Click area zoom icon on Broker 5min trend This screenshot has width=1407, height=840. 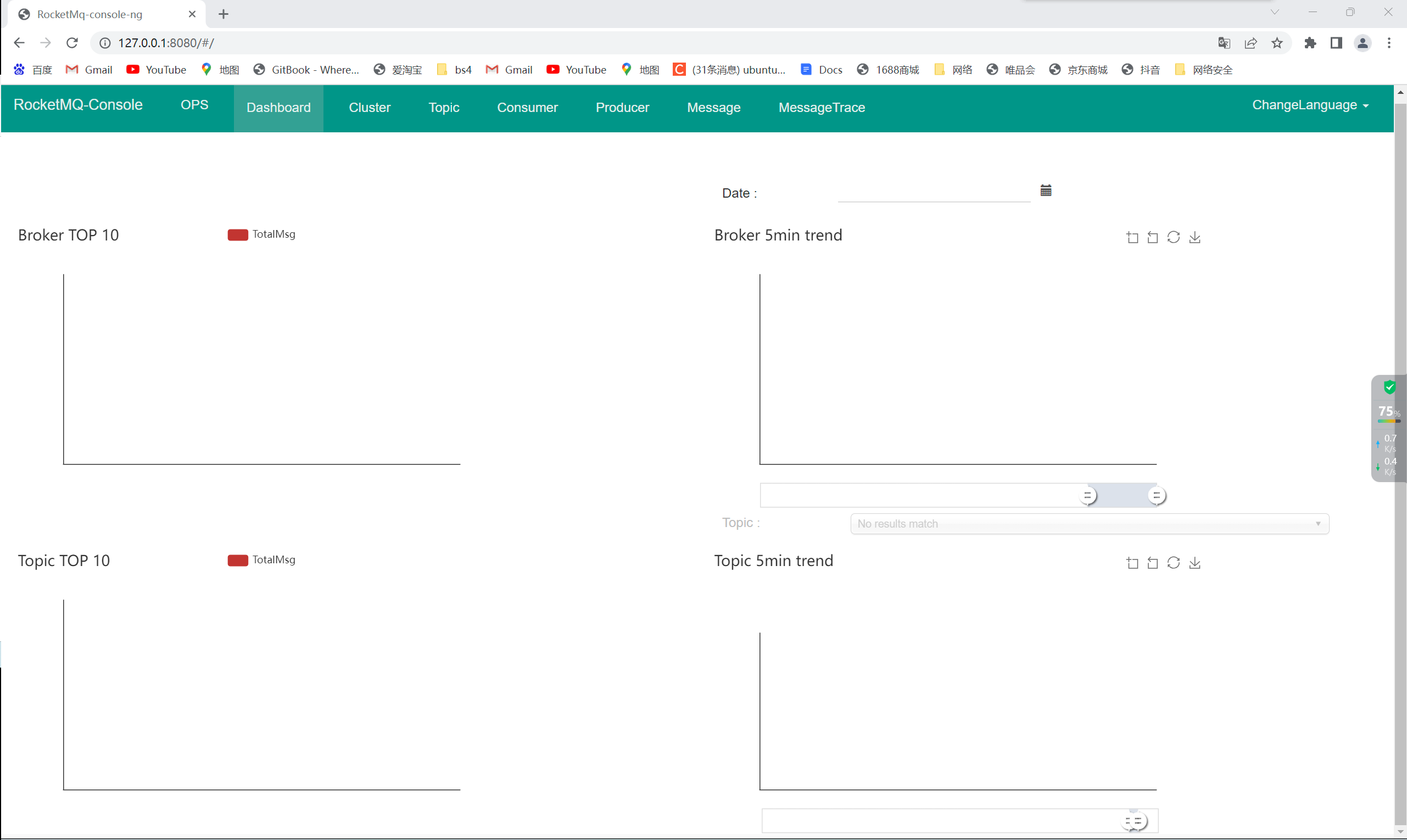pyautogui.click(x=1132, y=238)
